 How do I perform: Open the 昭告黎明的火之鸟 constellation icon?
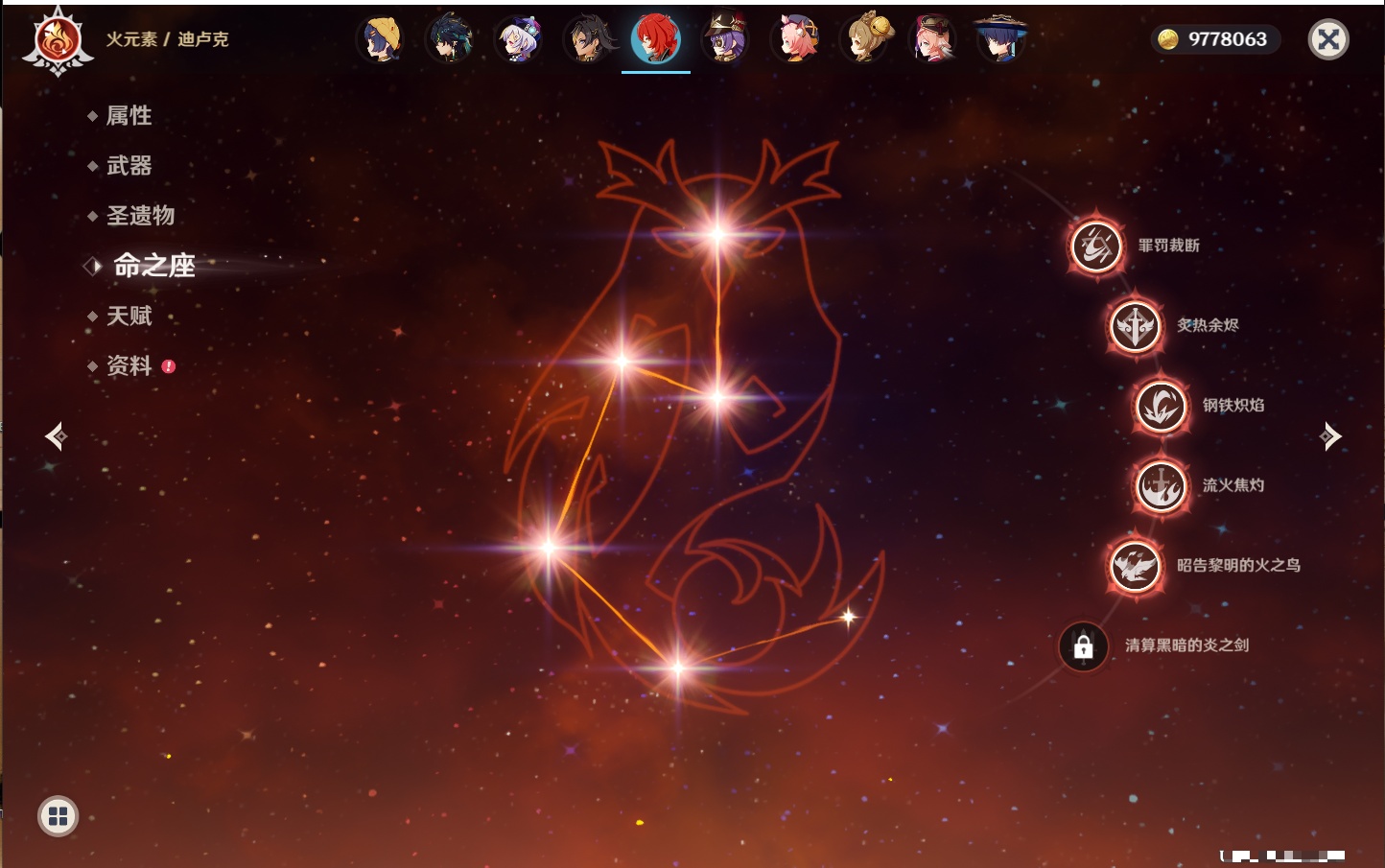1135,566
